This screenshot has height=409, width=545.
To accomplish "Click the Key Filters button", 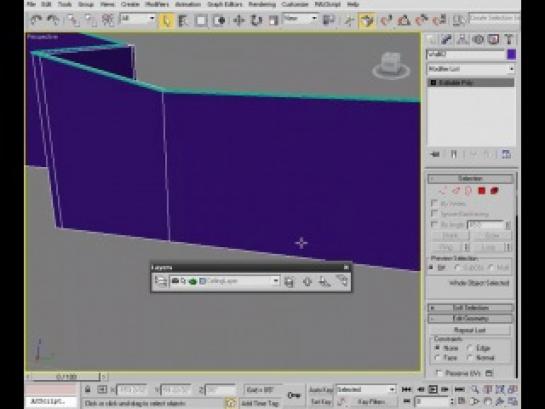I will pyautogui.click(x=372, y=402).
